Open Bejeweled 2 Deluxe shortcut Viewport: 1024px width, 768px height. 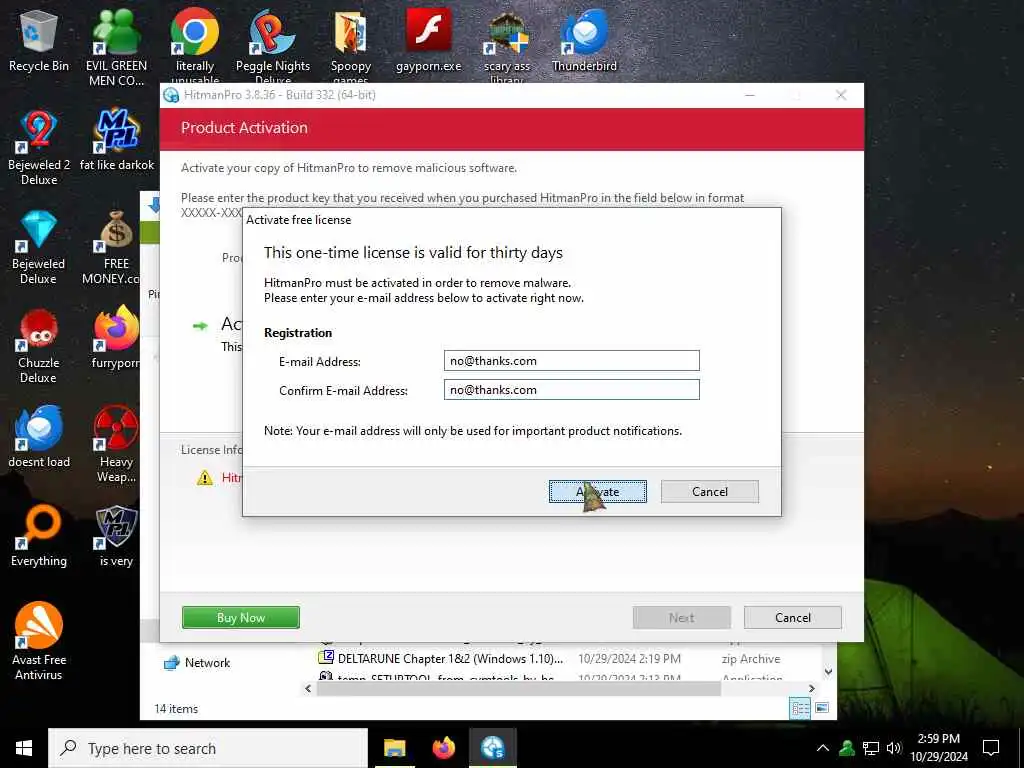click(39, 147)
